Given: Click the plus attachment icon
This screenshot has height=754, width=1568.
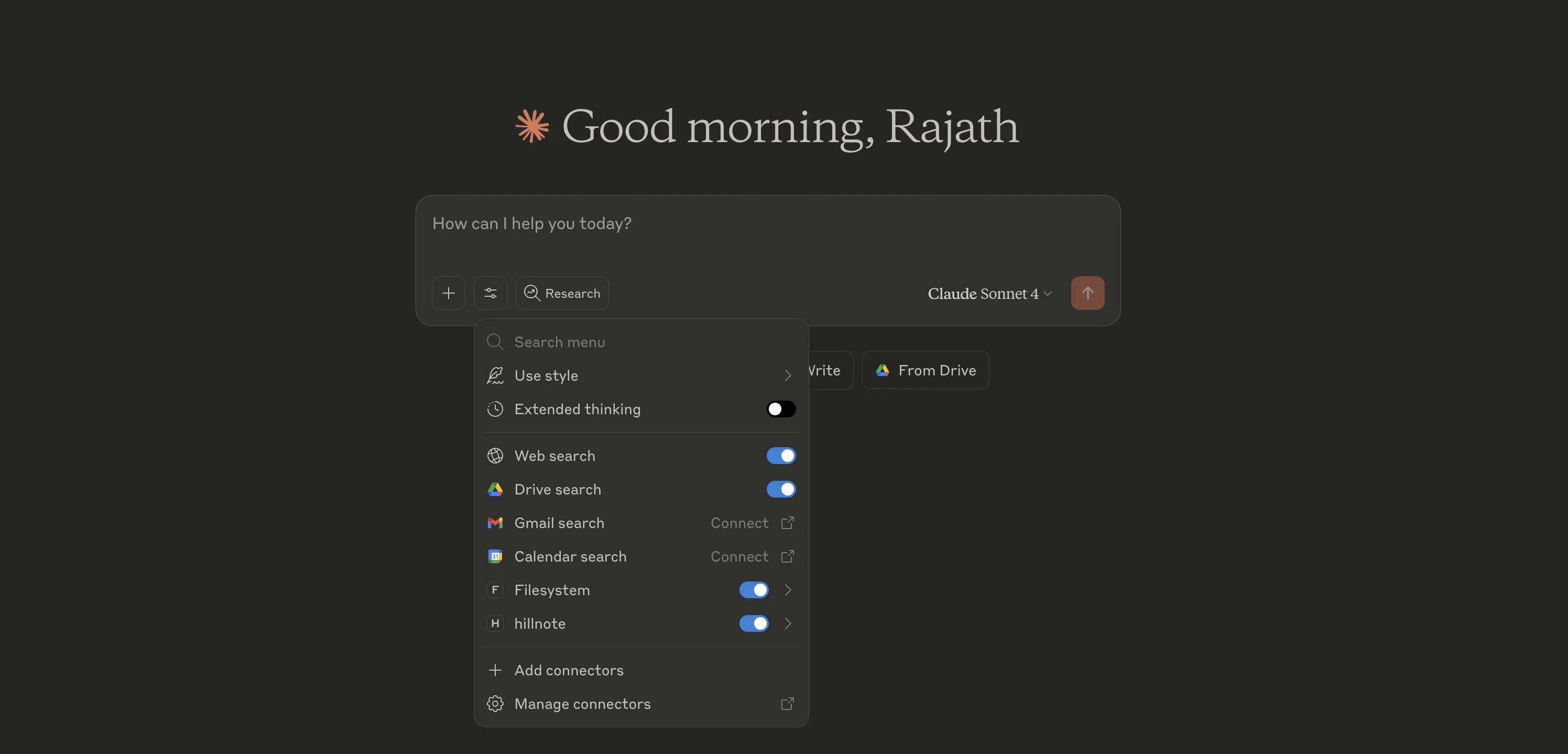Looking at the screenshot, I should tap(448, 293).
